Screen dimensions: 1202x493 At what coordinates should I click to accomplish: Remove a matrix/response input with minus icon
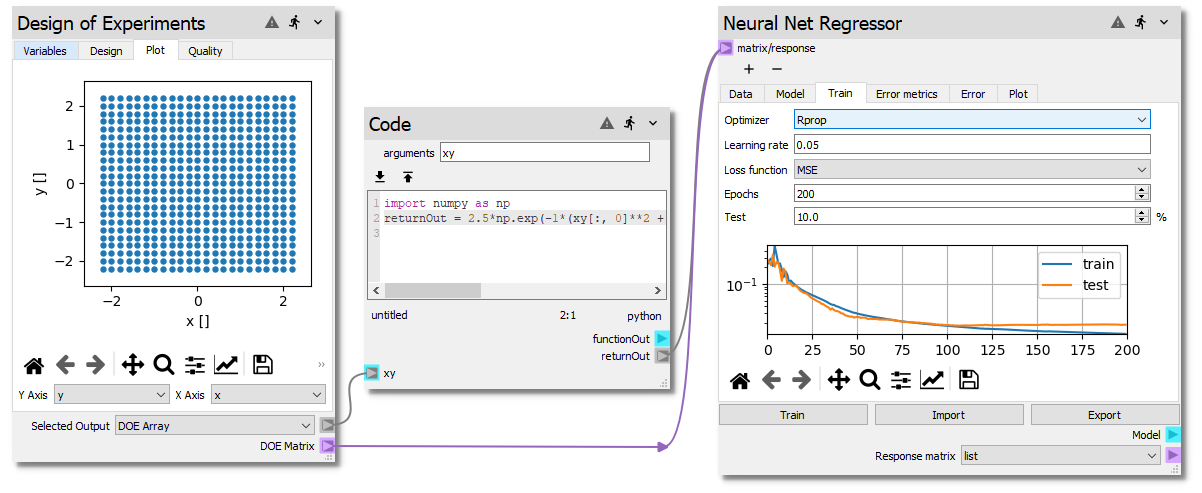(776, 69)
